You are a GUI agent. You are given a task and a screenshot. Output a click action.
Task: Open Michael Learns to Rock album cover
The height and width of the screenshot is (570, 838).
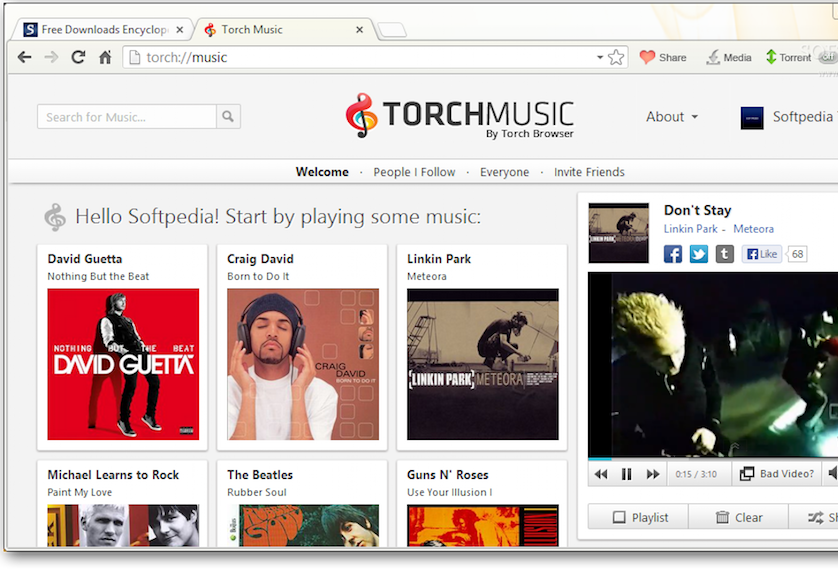pos(123,525)
